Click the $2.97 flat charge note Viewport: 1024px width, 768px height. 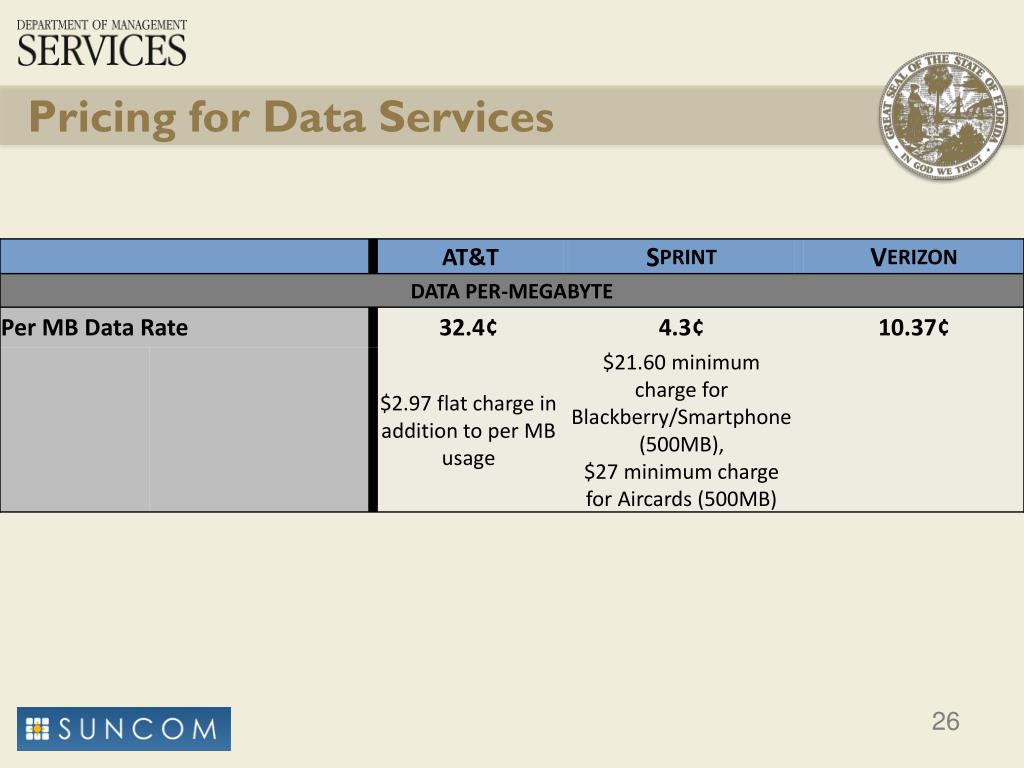[468, 430]
